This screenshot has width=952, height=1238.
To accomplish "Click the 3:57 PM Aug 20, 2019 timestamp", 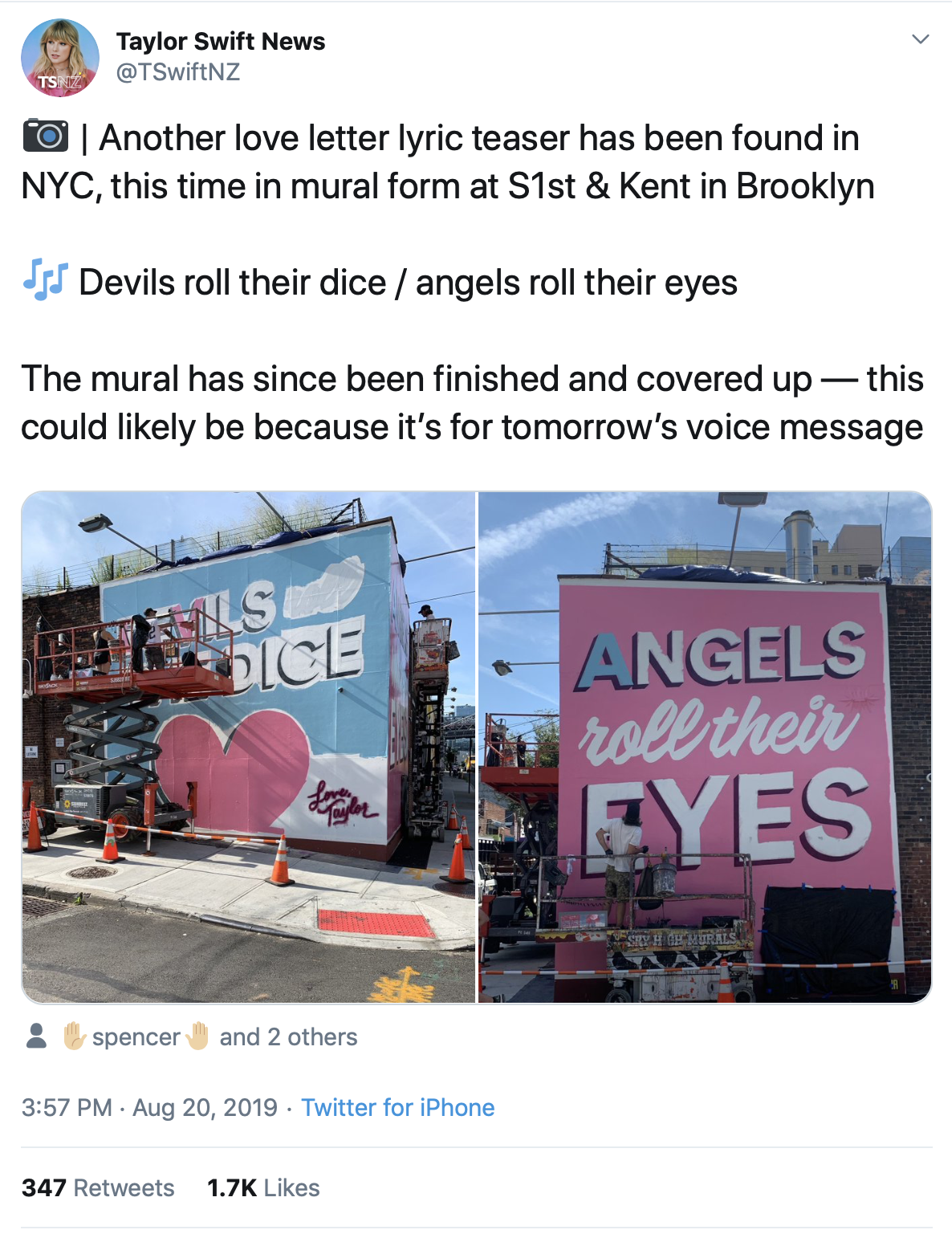I will coord(149,1108).
